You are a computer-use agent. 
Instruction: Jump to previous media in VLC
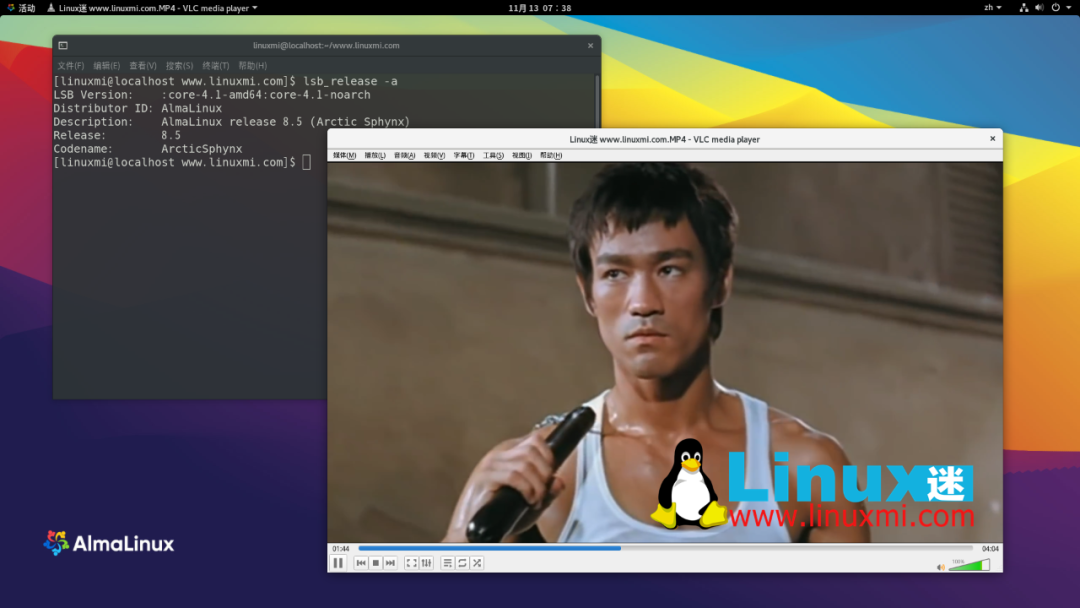tap(361, 563)
